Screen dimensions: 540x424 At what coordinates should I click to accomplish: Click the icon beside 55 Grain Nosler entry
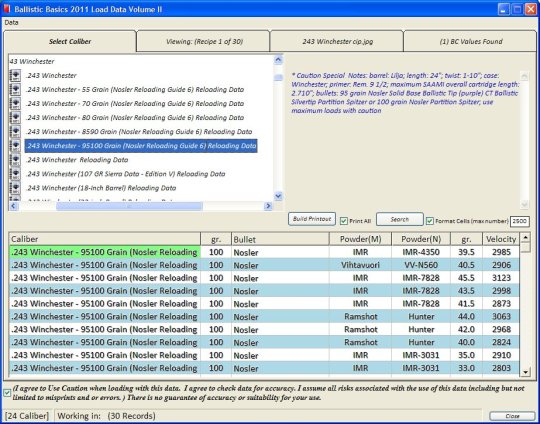(x=15, y=90)
